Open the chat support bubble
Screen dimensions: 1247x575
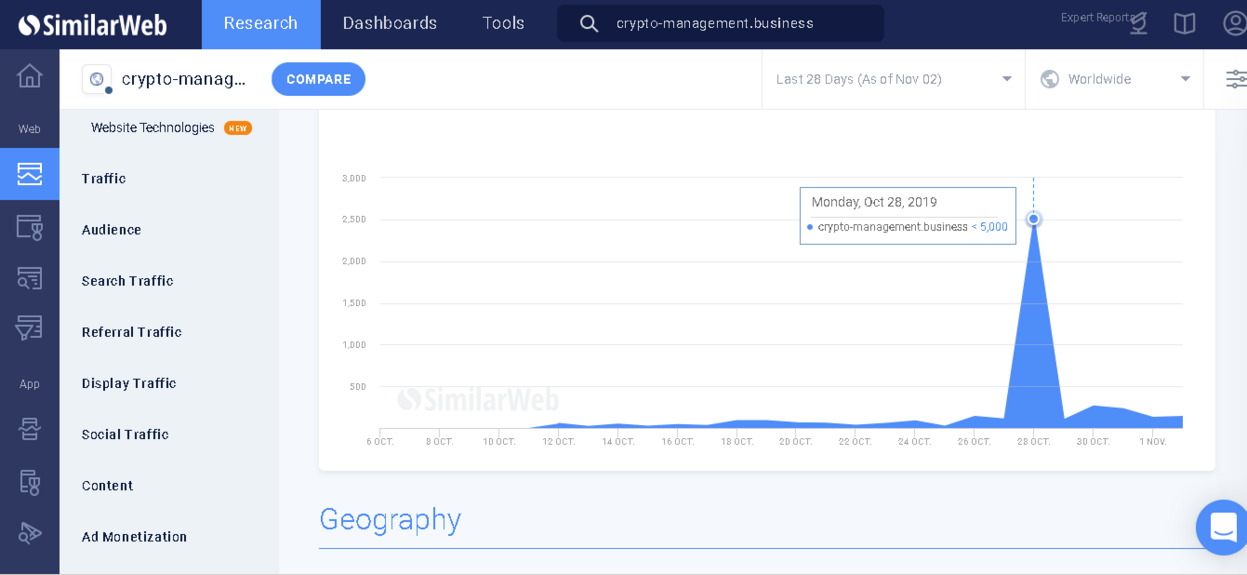(1223, 527)
